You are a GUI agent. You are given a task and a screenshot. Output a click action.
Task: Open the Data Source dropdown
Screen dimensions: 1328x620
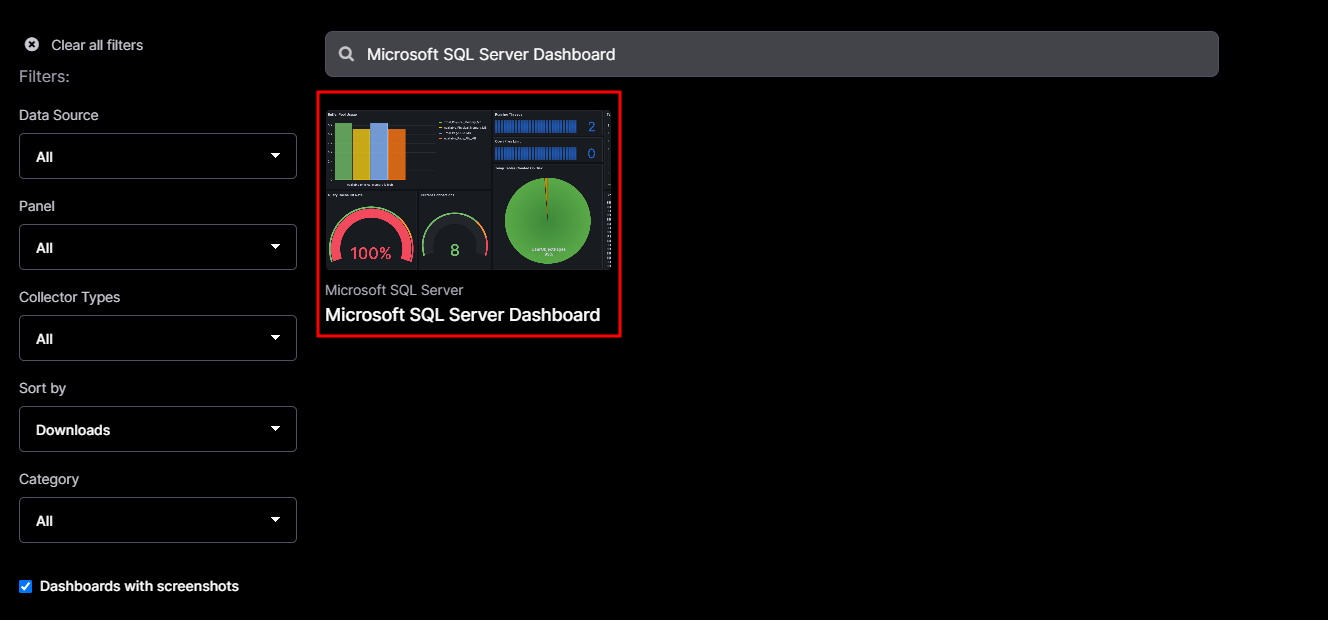point(158,156)
